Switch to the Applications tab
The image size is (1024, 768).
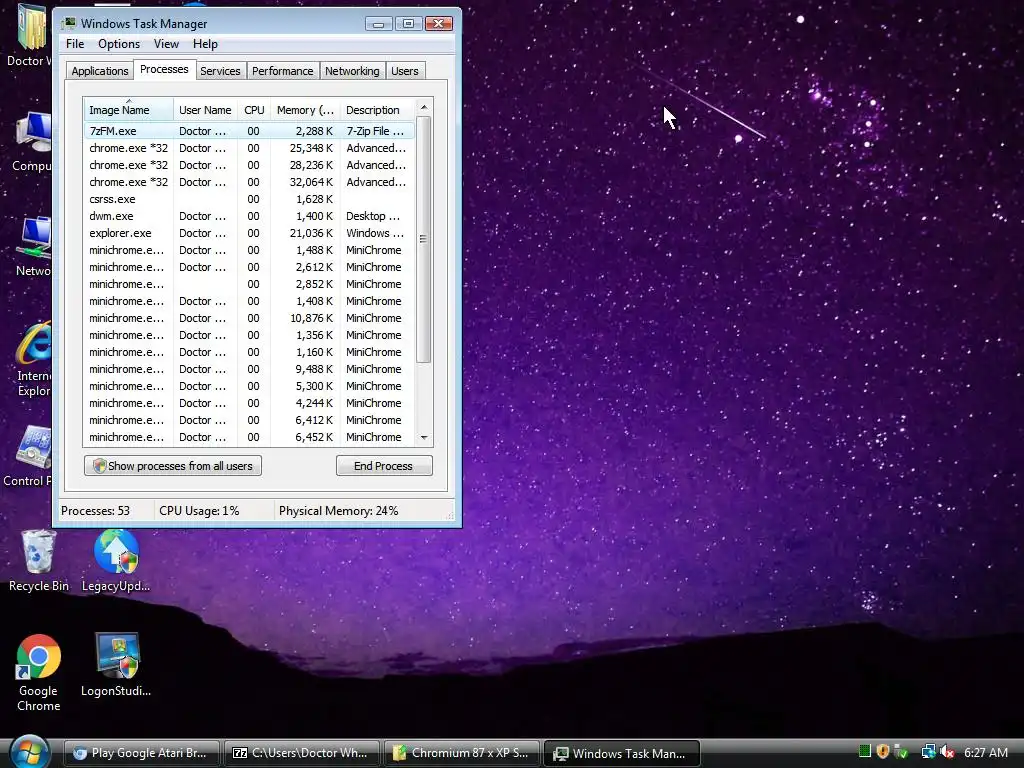point(100,71)
